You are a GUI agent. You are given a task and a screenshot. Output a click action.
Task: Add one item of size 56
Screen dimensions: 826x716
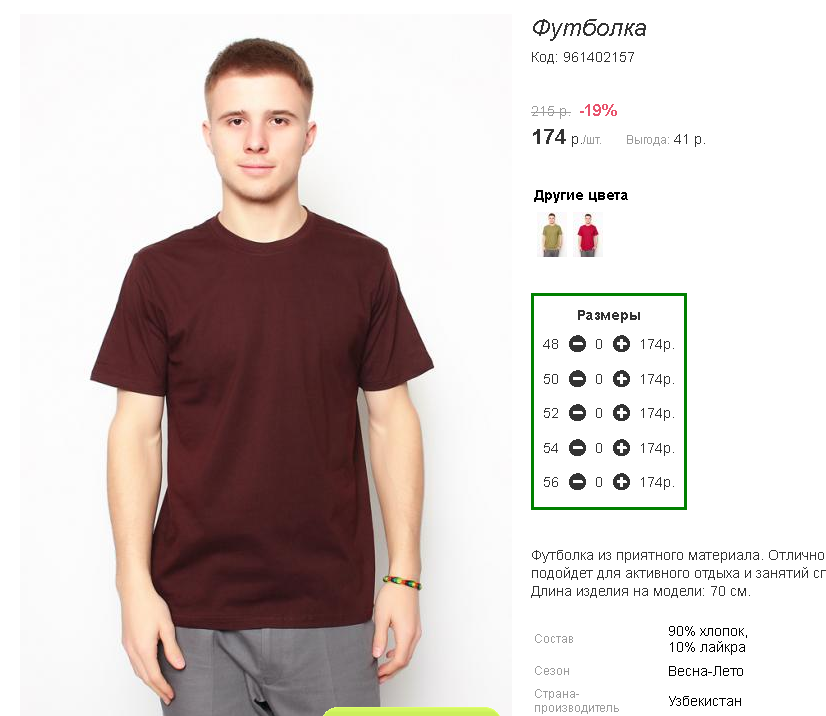[x=621, y=482]
